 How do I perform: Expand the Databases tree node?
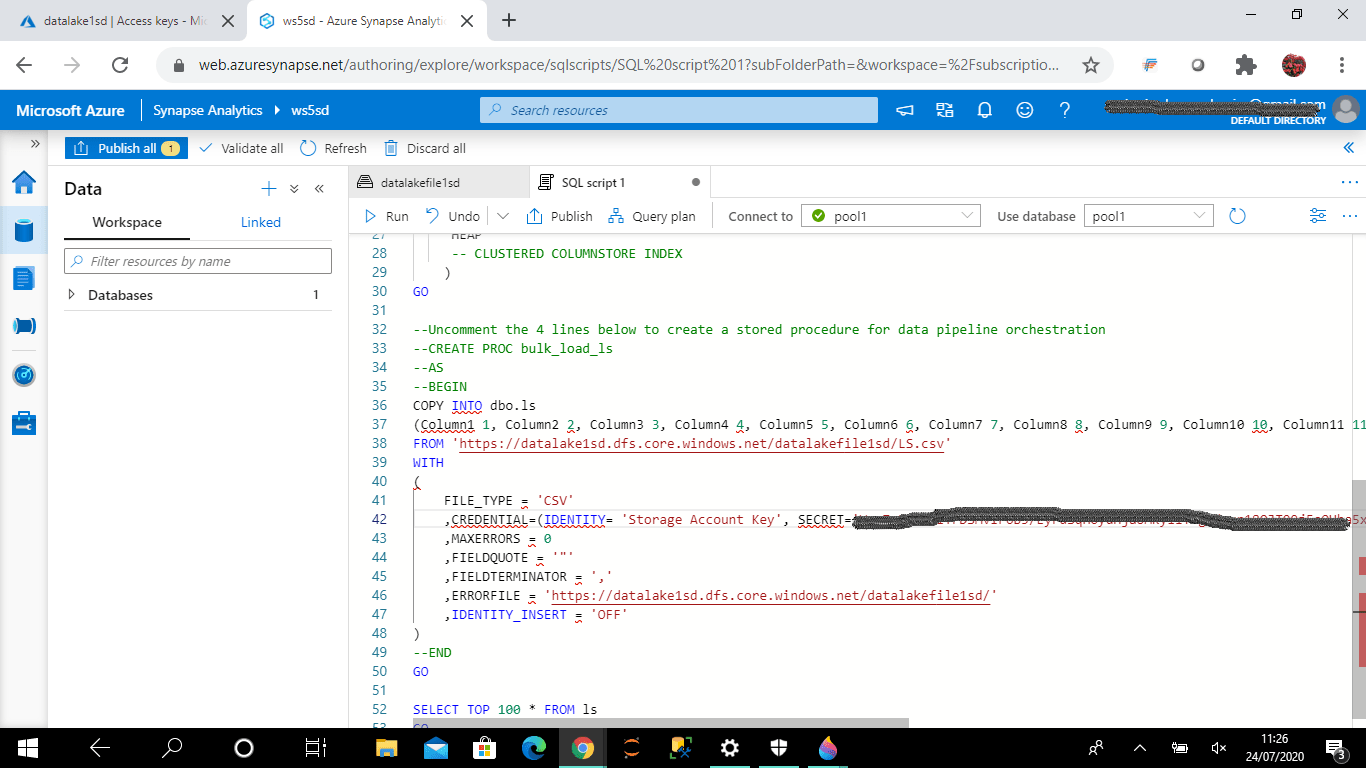71,295
